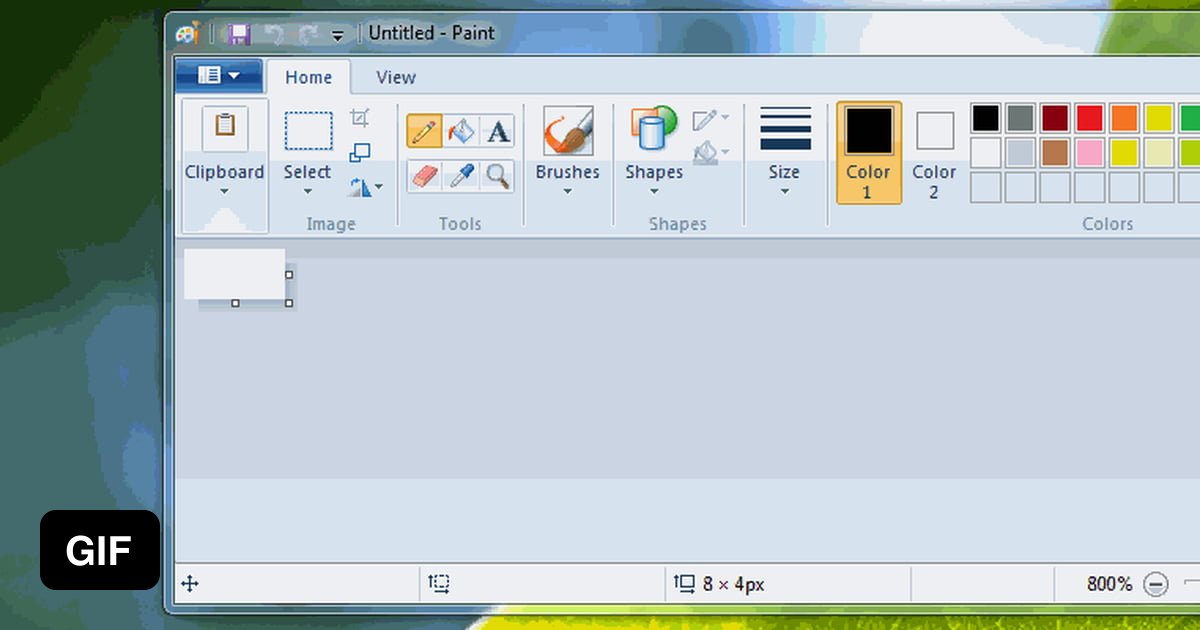This screenshot has width=1200, height=630.
Task: Switch to the View tab
Action: (x=395, y=77)
